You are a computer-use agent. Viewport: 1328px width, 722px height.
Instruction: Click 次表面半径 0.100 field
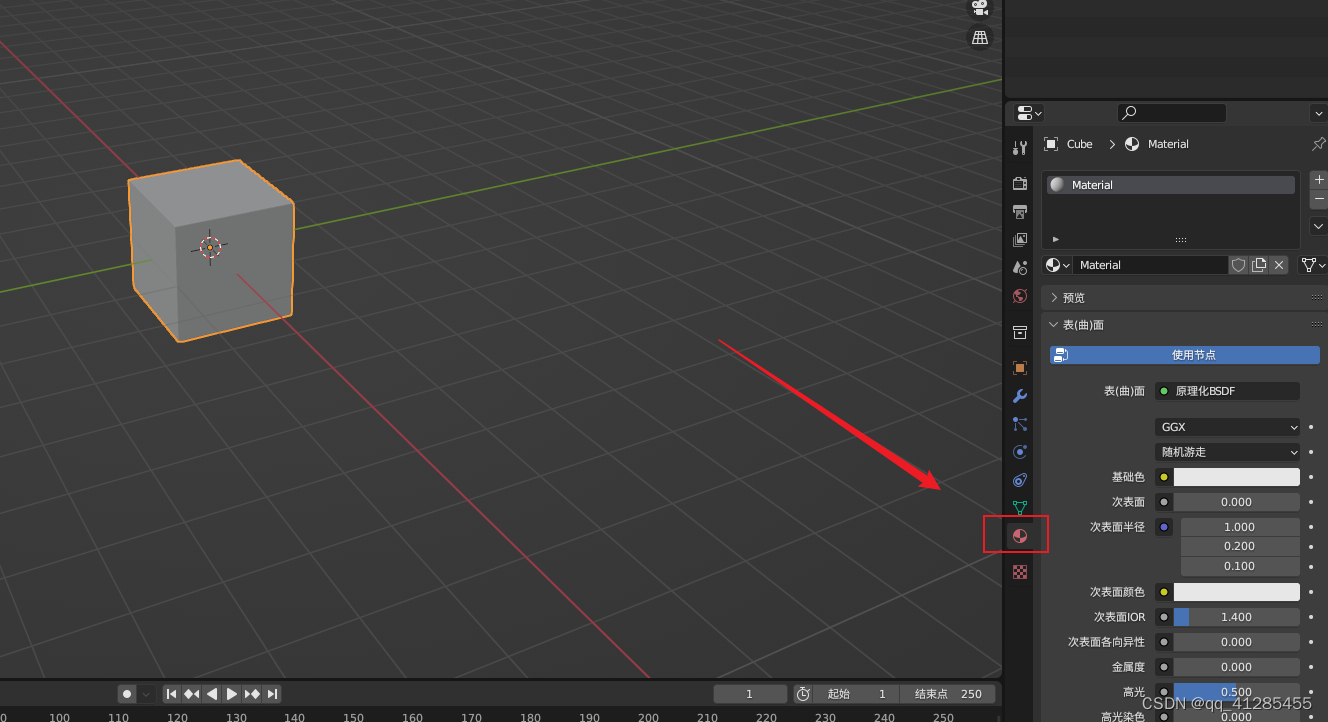coord(1240,566)
